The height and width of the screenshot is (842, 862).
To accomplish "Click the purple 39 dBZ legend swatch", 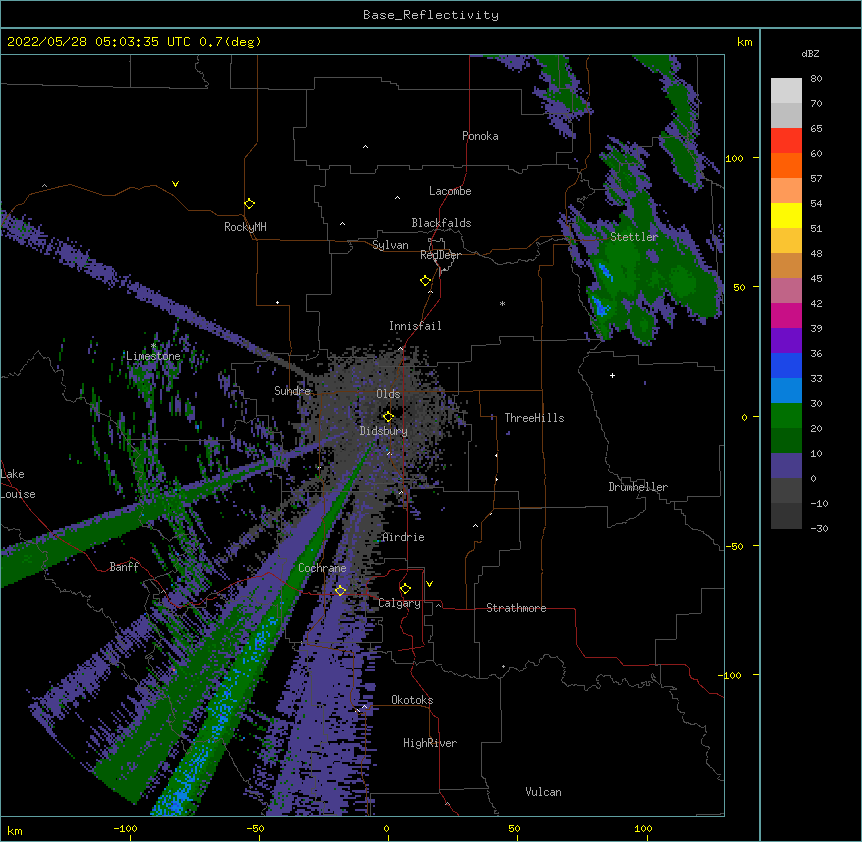I will (786, 341).
